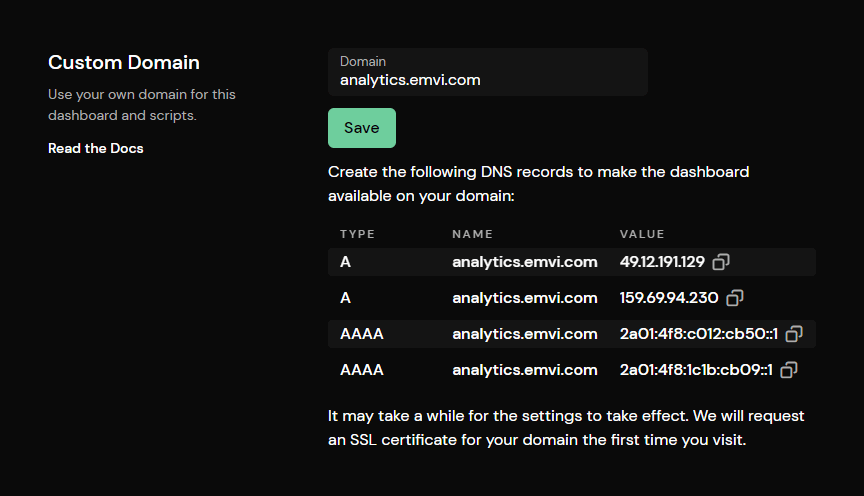Copy the 49.12.191.129 IP address value
Viewport: 864px width, 496px height.
(721, 262)
